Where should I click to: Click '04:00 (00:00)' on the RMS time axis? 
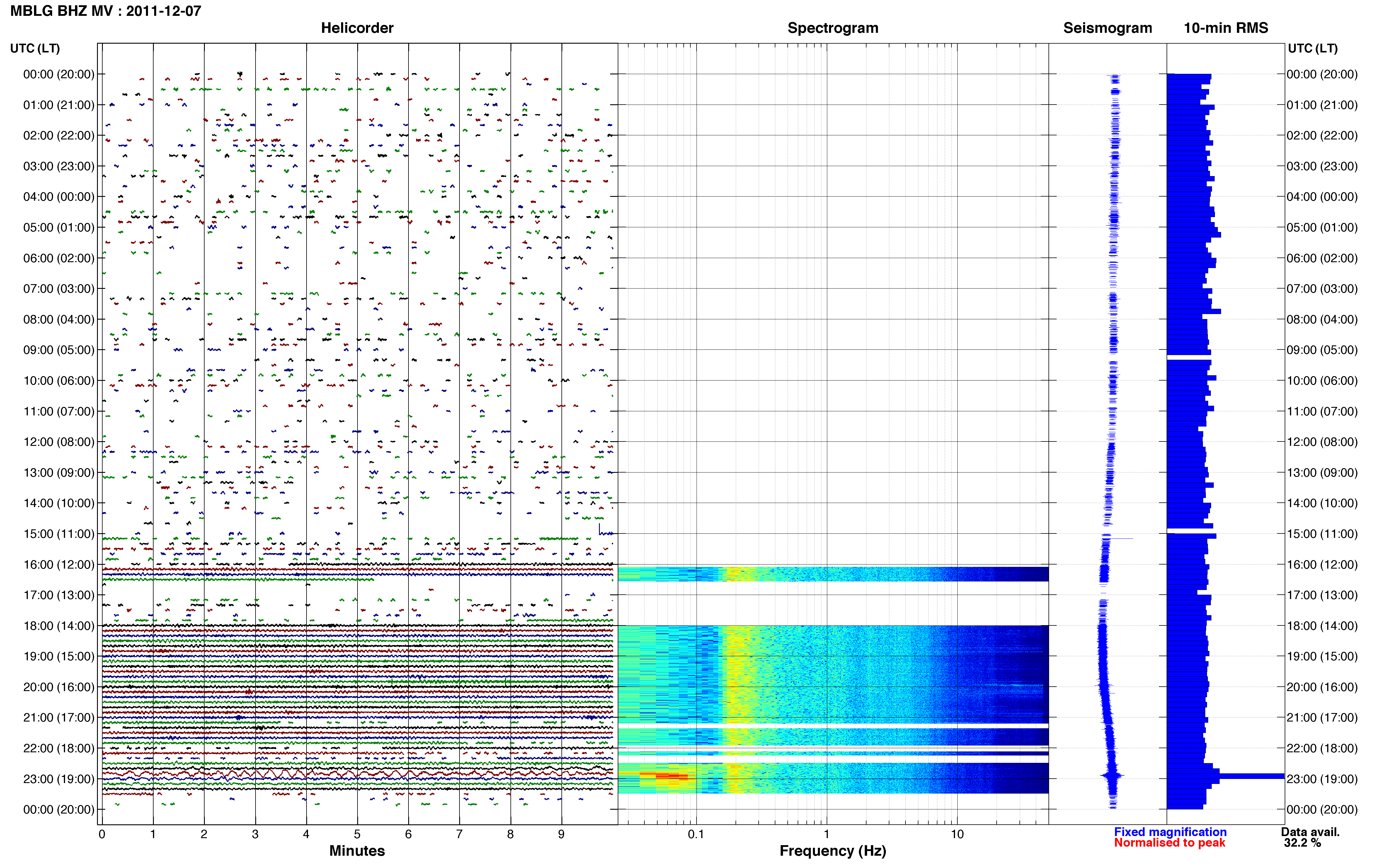tap(1322, 197)
